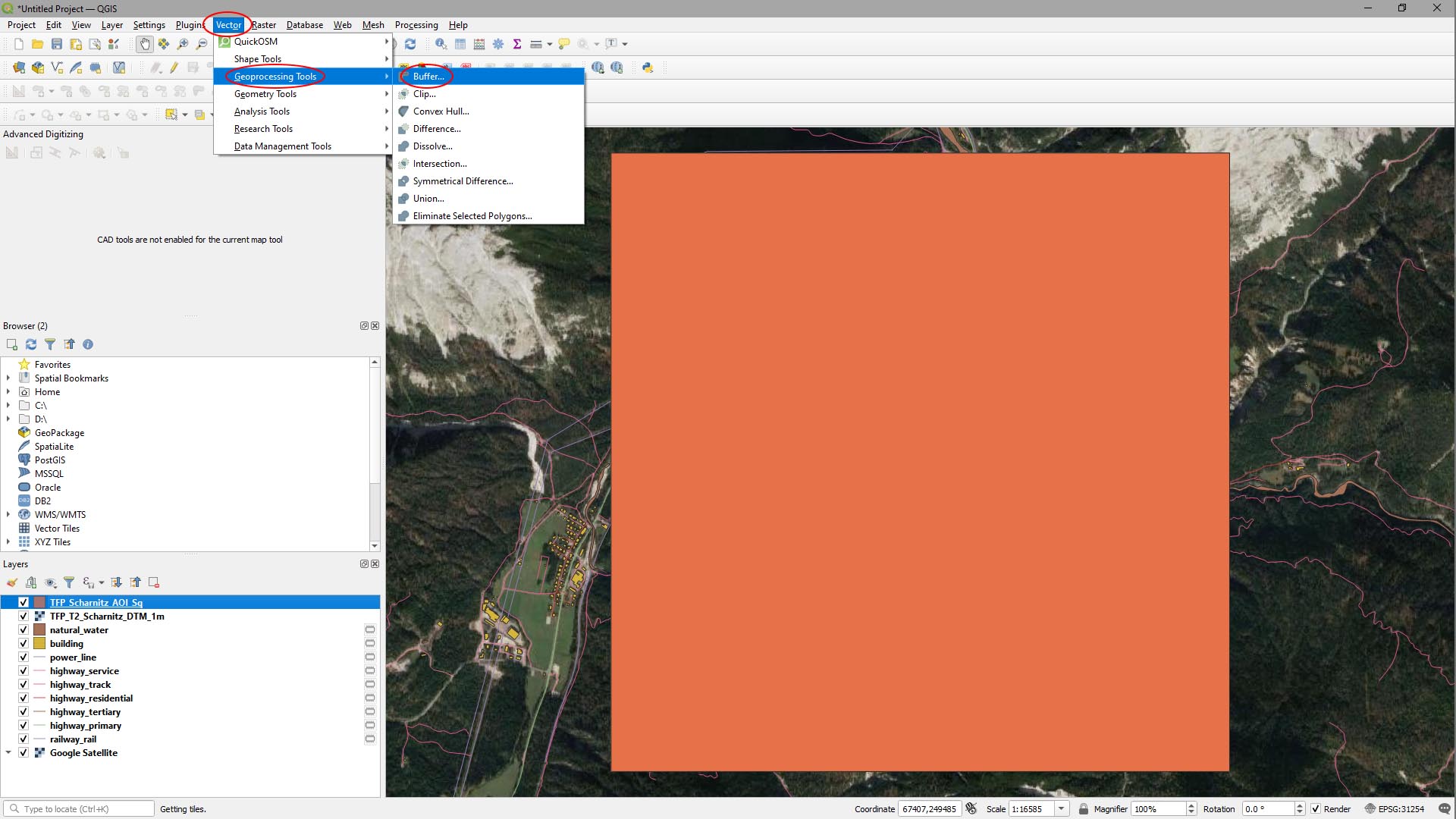1456x819 pixels.
Task: Click the Zoom In magnifier tool
Action: pos(183,44)
